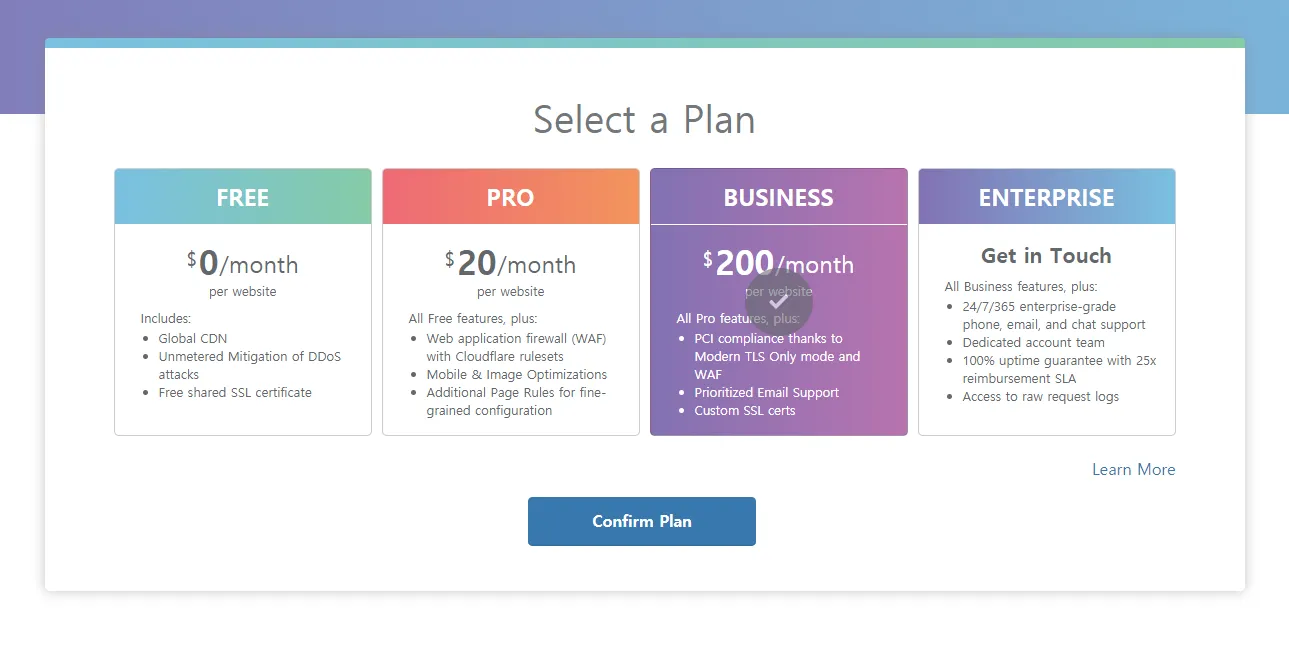Click the Global CDN feature item

click(x=193, y=338)
